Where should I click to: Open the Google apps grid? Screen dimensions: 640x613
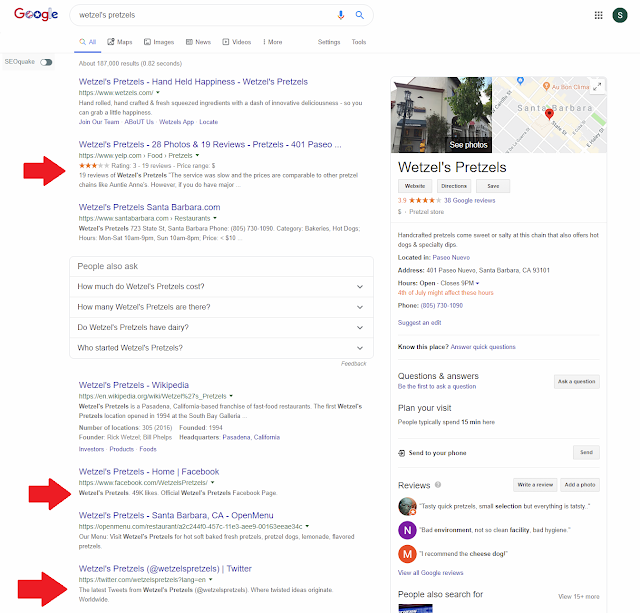(x=598, y=15)
